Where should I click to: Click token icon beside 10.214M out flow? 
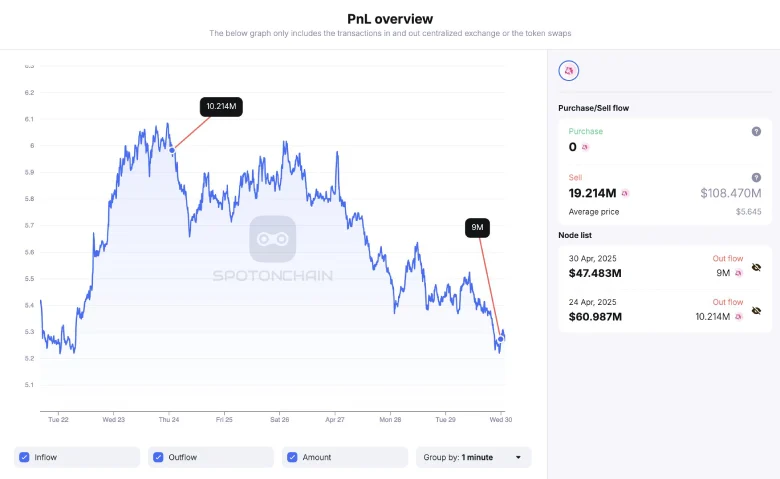click(739, 316)
